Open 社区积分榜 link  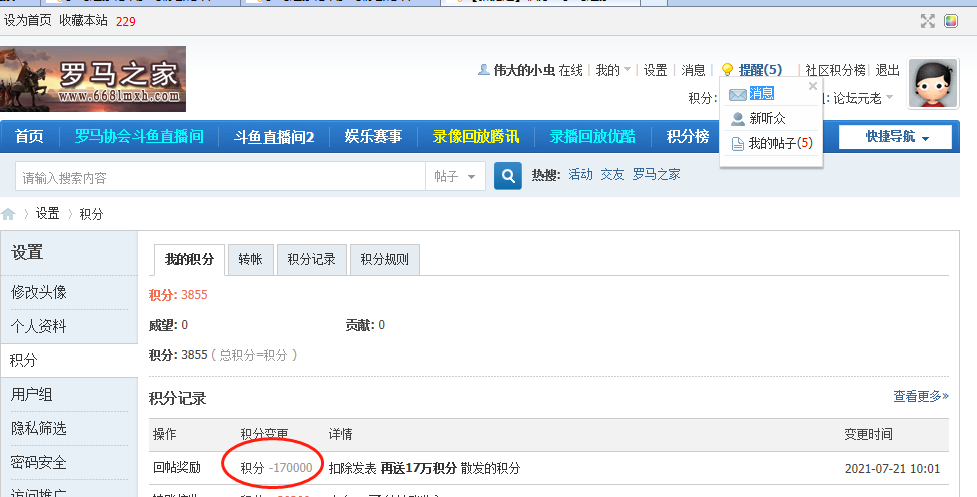pos(836,70)
